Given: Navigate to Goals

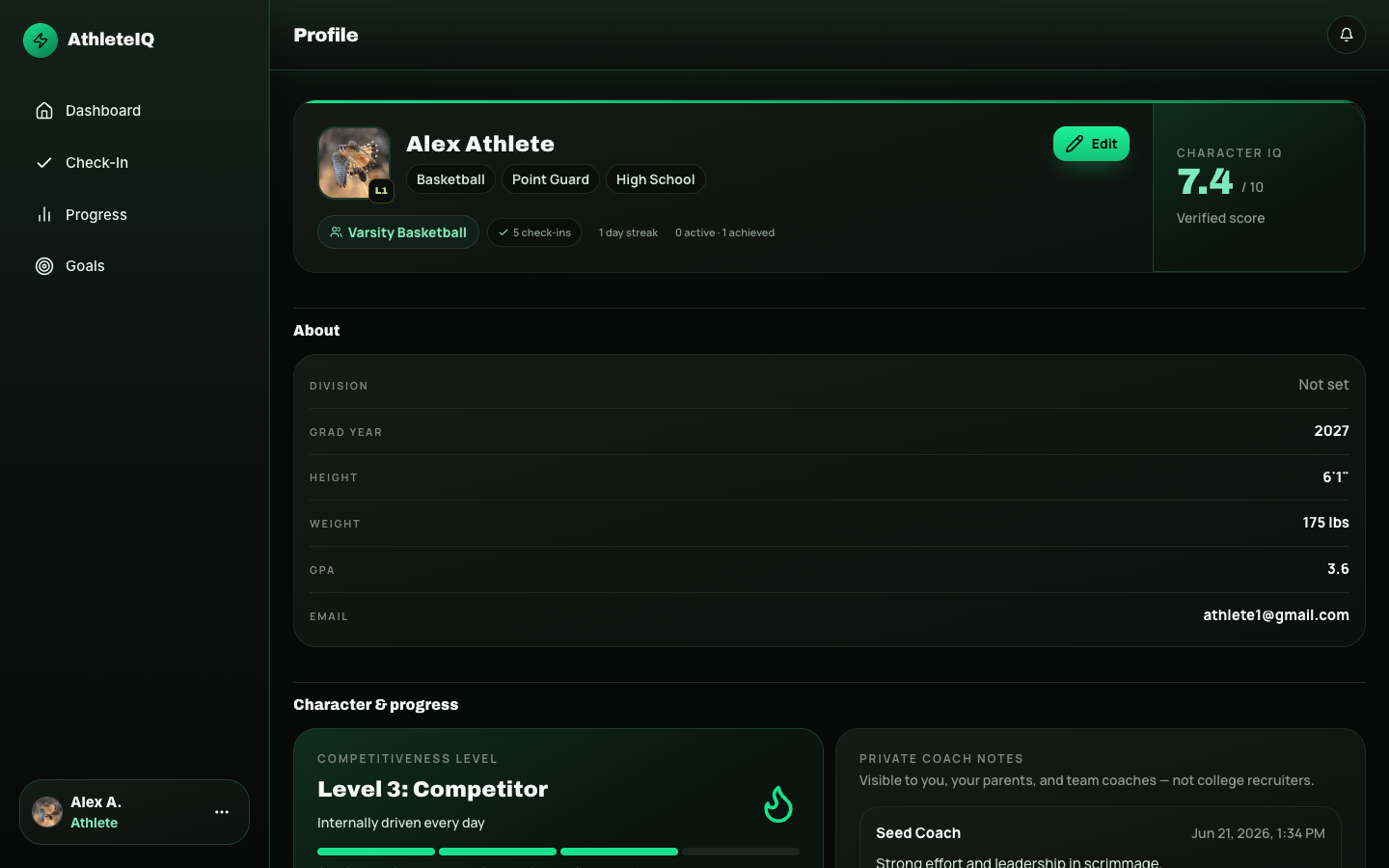Looking at the screenshot, I should (134, 266).
